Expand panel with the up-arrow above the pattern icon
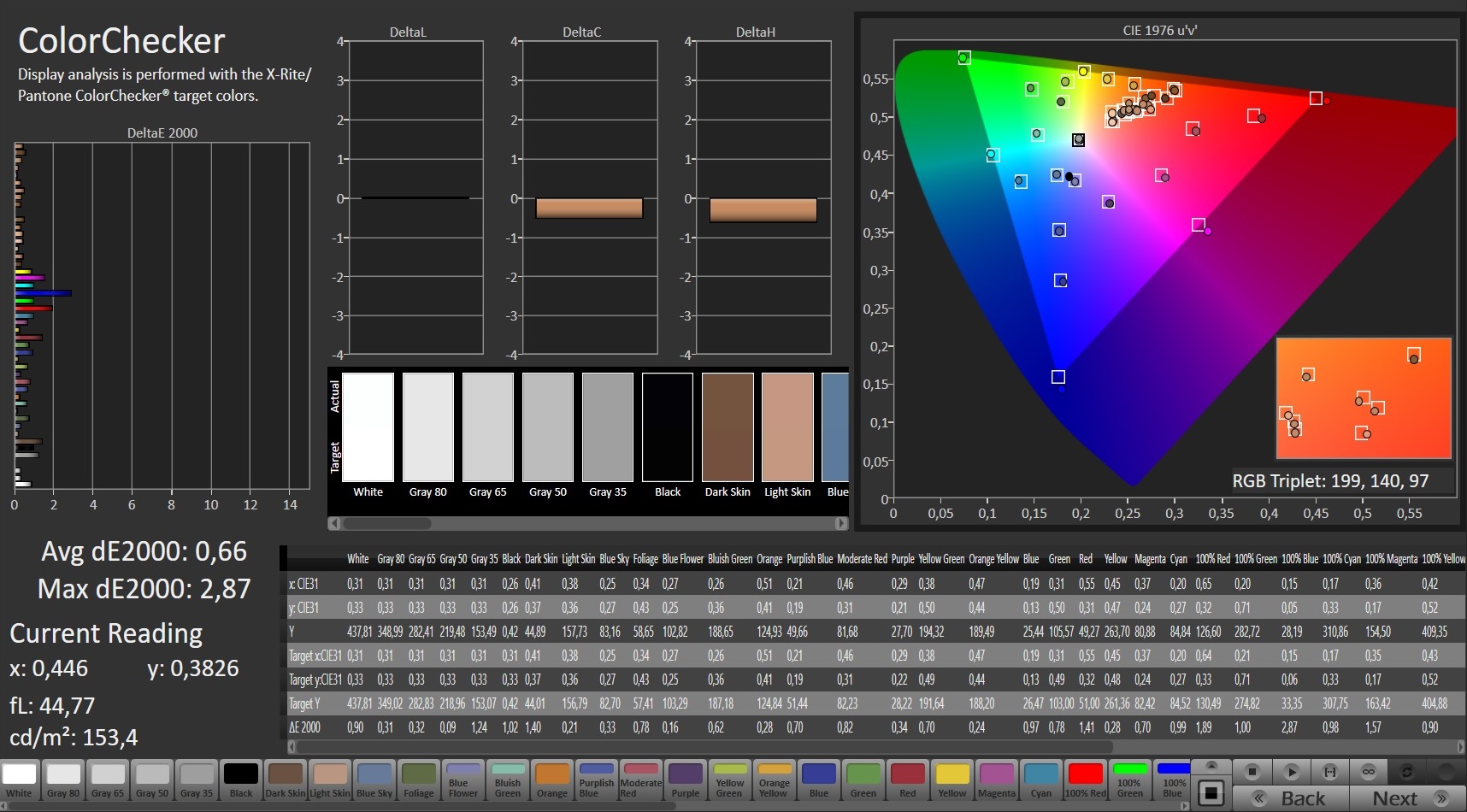Image resolution: width=1467 pixels, height=812 pixels. pos(1211,765)
